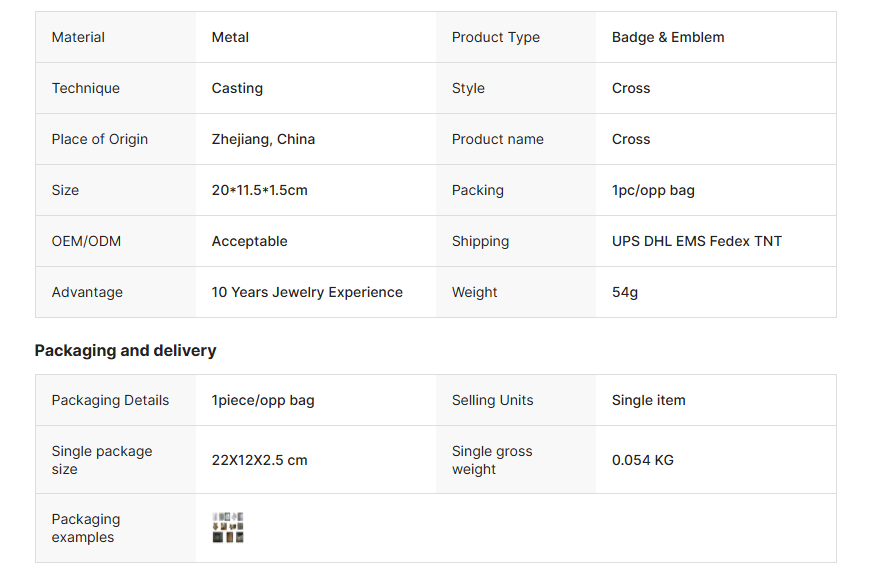Select the 1pc/opp bag packing value
Viewport: 896px width, 577px height.
(x=653, y=190)
